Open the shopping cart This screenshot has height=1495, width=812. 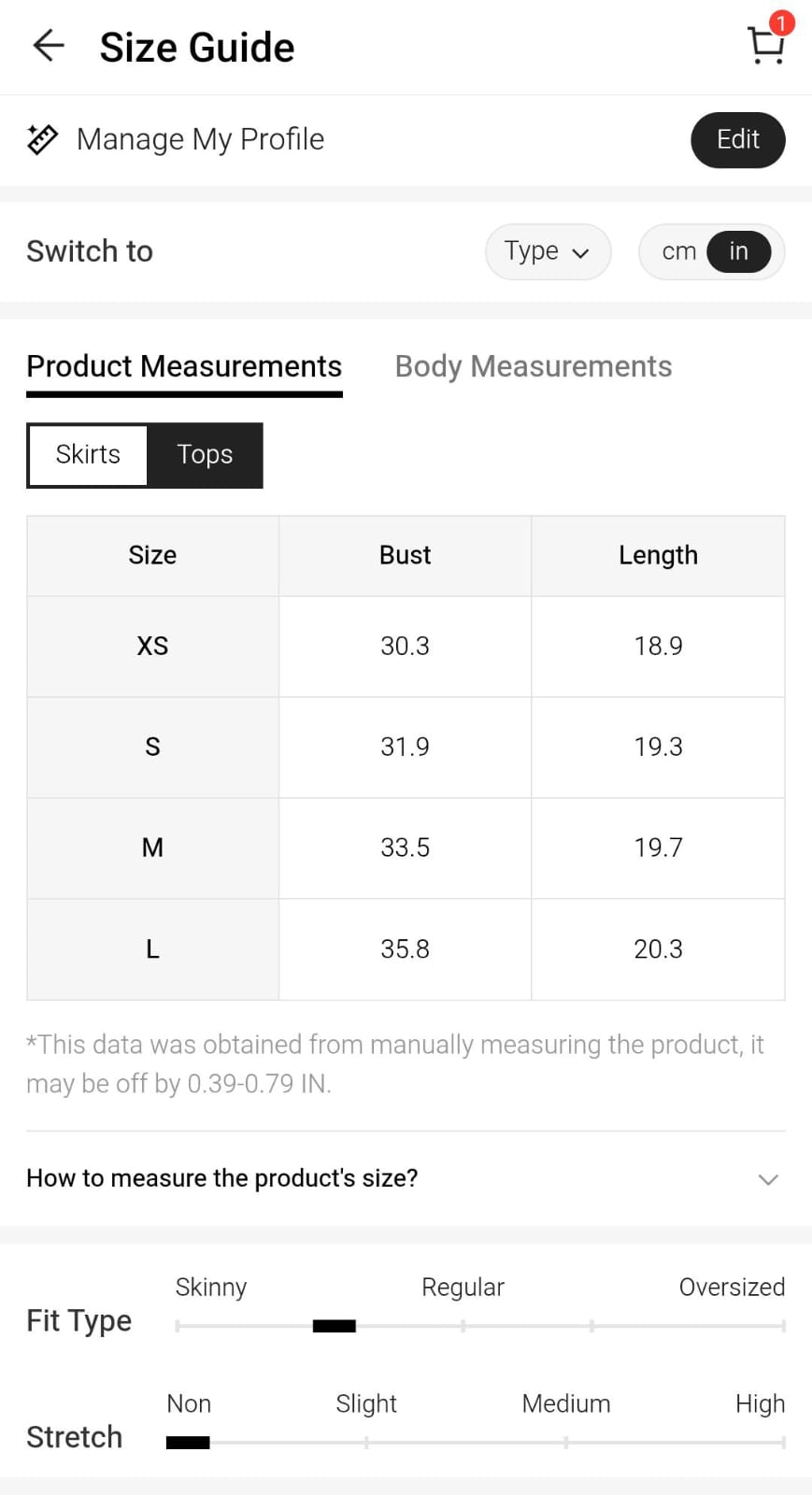click(x=765, y=46)
